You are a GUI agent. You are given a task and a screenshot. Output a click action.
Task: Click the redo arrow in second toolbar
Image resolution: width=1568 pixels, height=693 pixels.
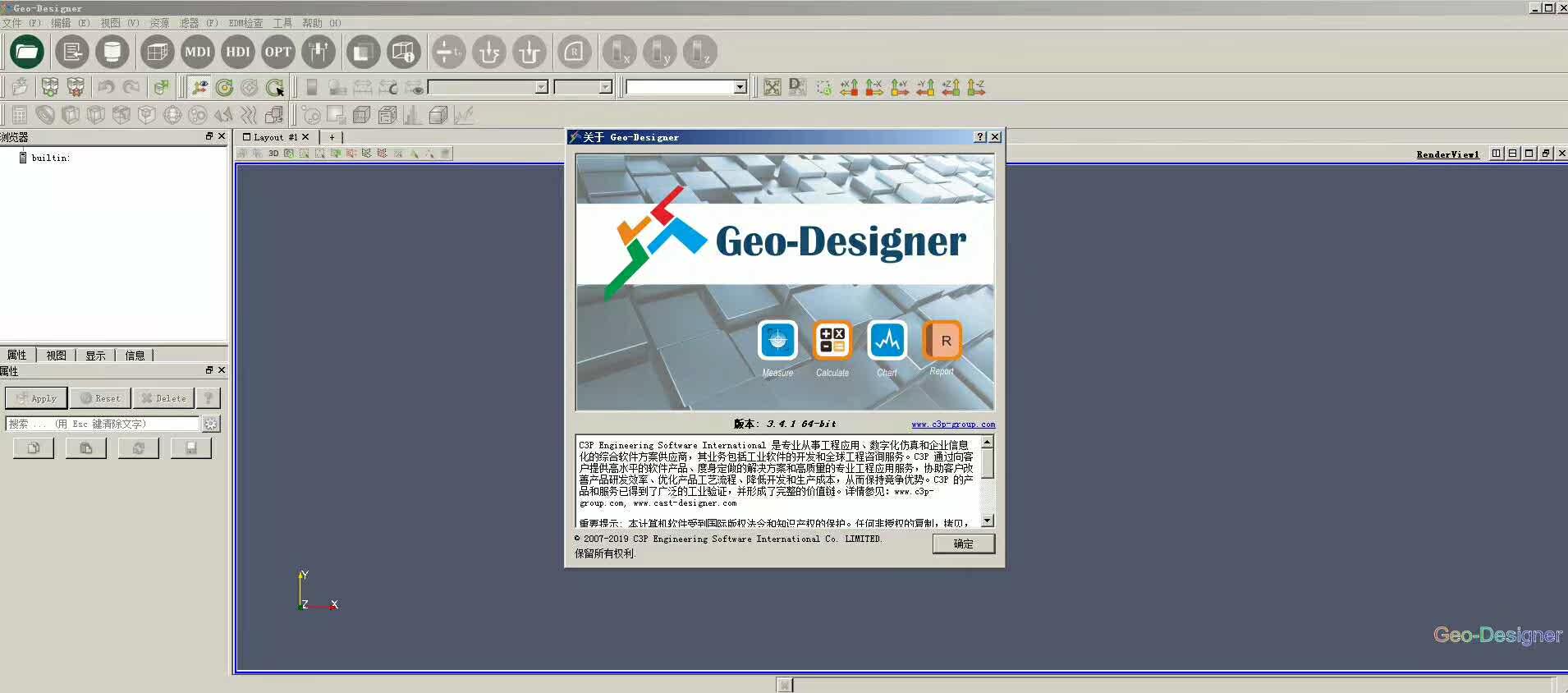[x=131, y=87]
